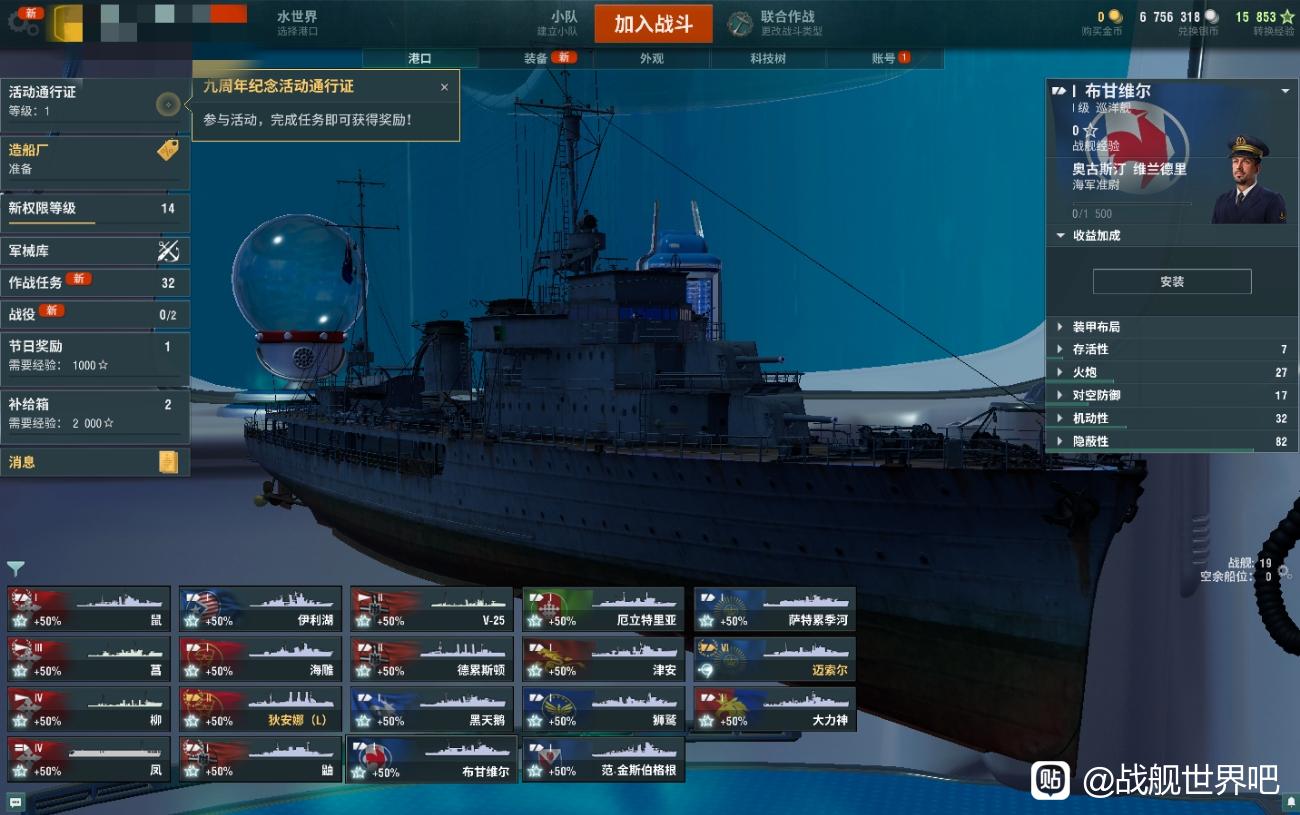Close the 九周年纪念活动通行证 tooltip
1300x815 pixels.
point(444,87)
